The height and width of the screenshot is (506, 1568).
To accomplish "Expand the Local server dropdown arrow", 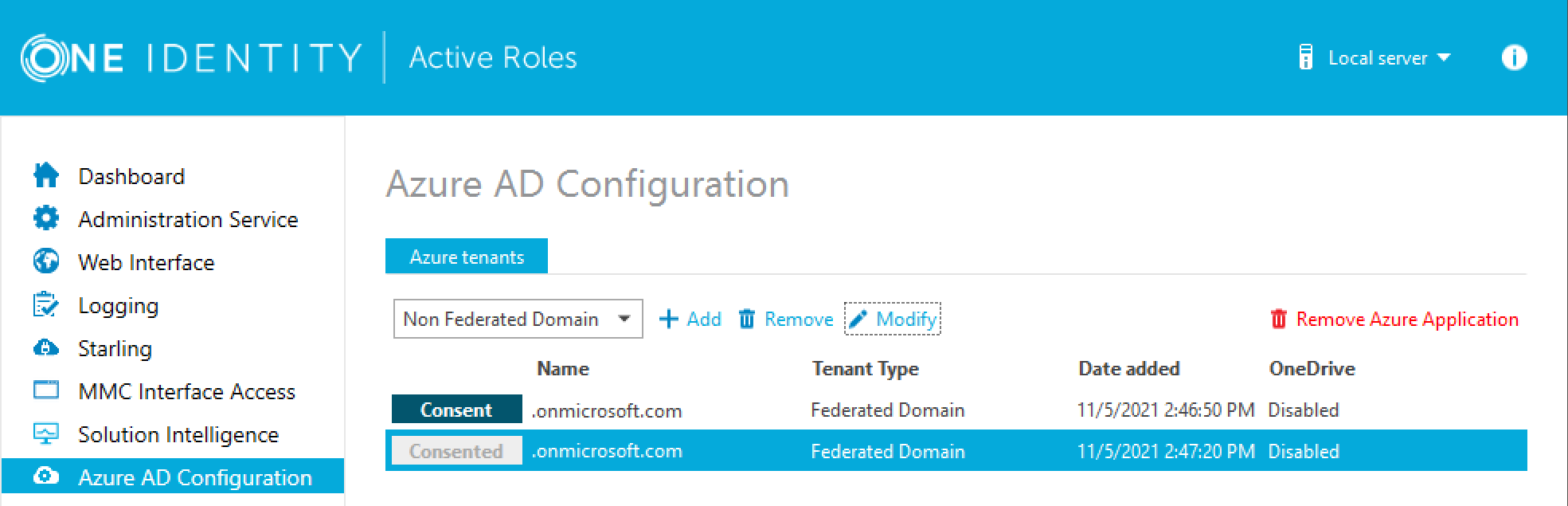I will (x=1444, y=58).
